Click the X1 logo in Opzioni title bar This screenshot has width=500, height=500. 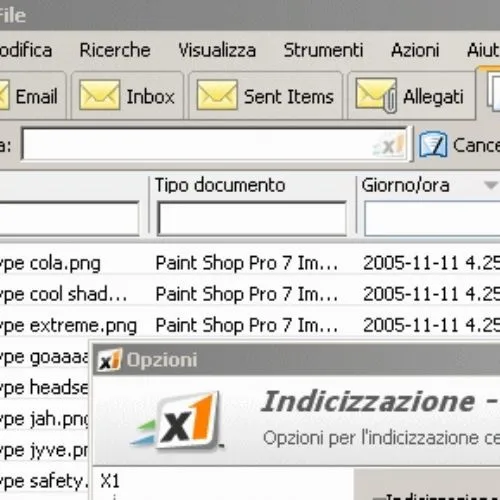click(x=109, y=360)
